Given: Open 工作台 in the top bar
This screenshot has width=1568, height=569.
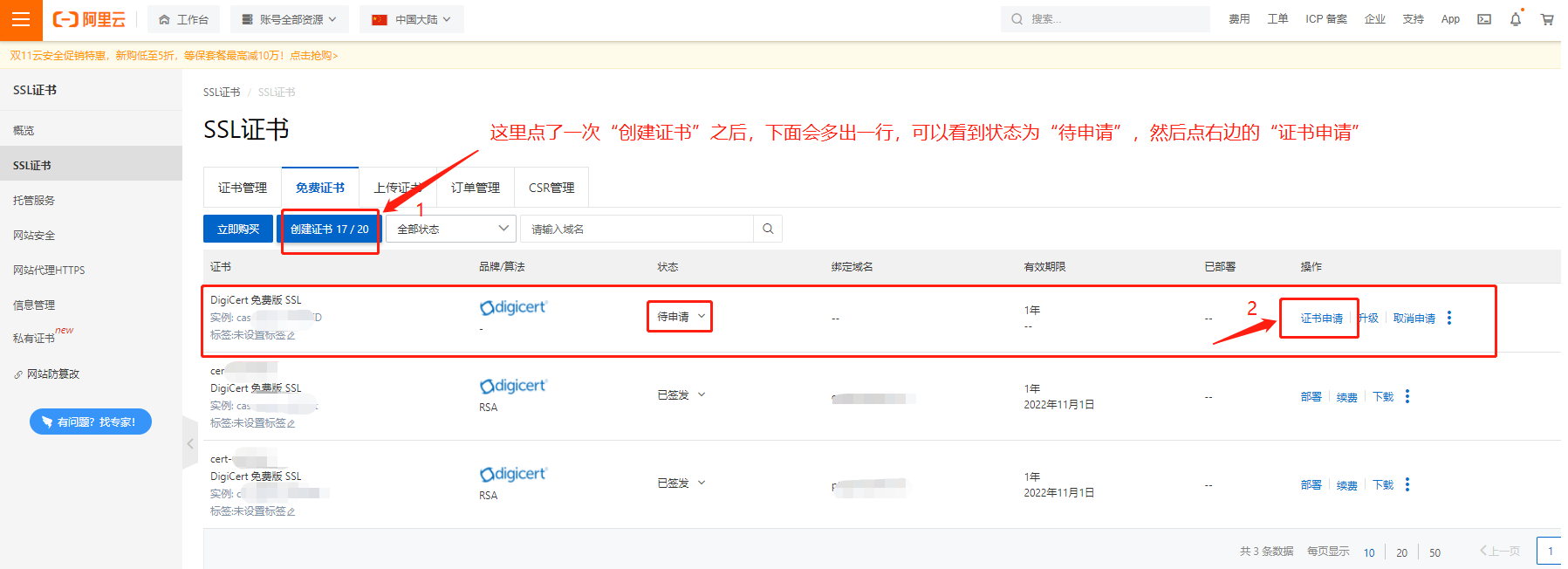Looking at the screenshot, I should [184, 19].
